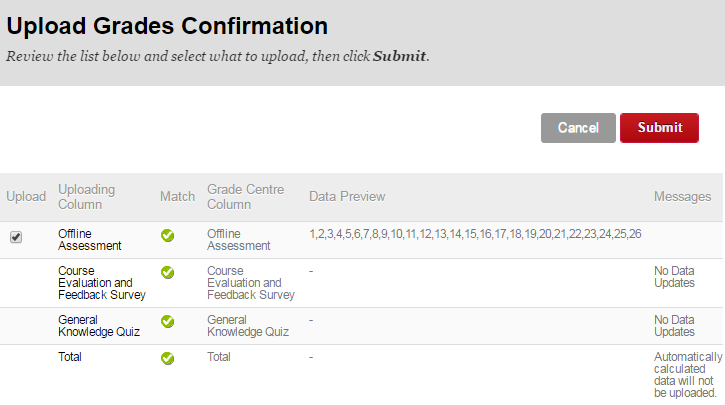Click the Grade Centre Column header
The image size is (725, 405).
coord(245,196)
